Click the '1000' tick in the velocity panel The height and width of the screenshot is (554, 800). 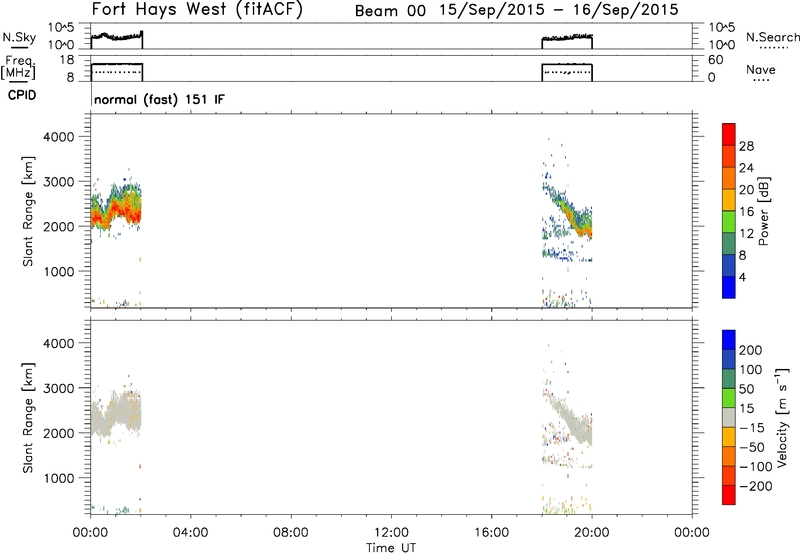(x=58, y=478)
